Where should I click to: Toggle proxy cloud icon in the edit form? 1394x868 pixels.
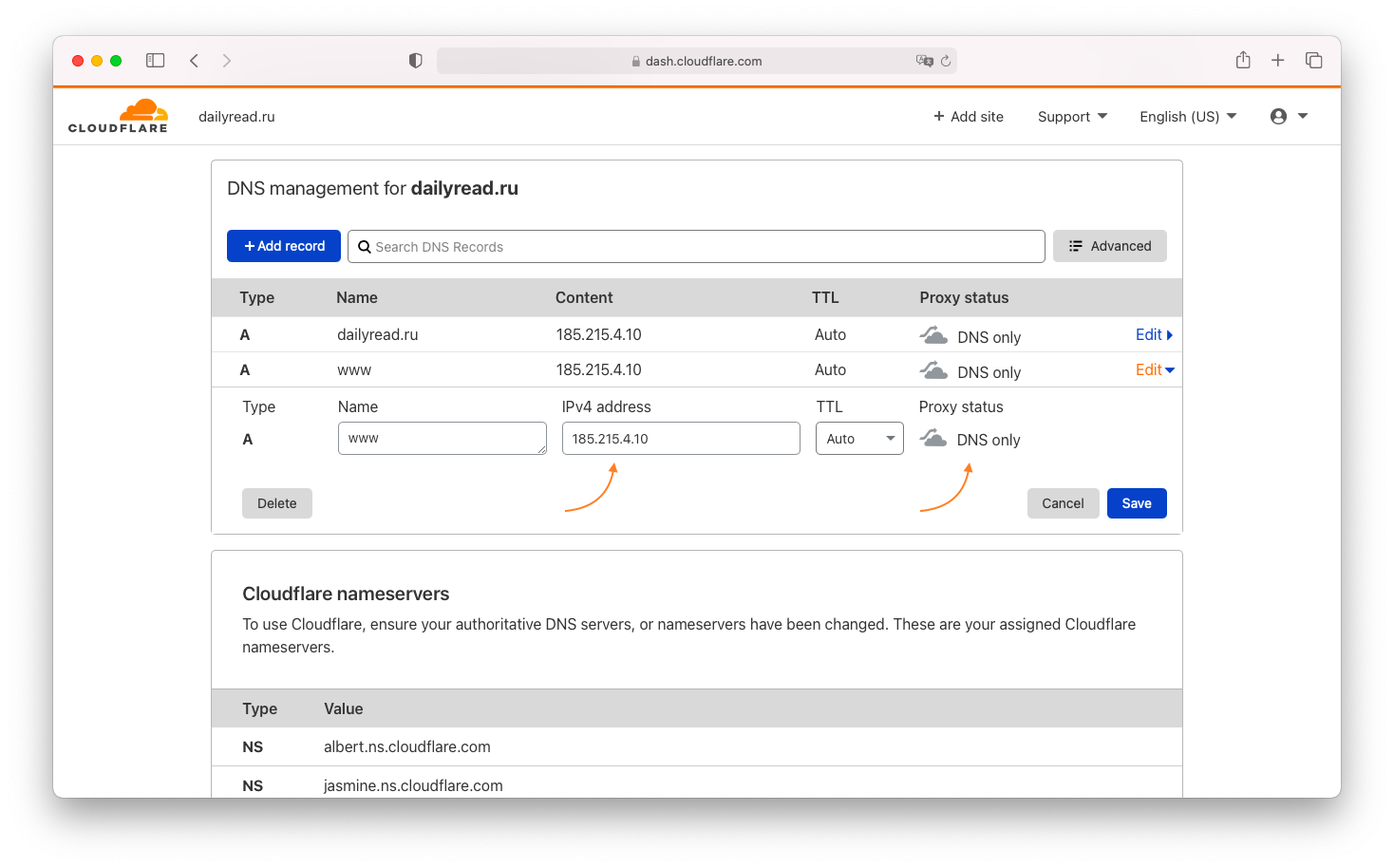tap(933, 438)
